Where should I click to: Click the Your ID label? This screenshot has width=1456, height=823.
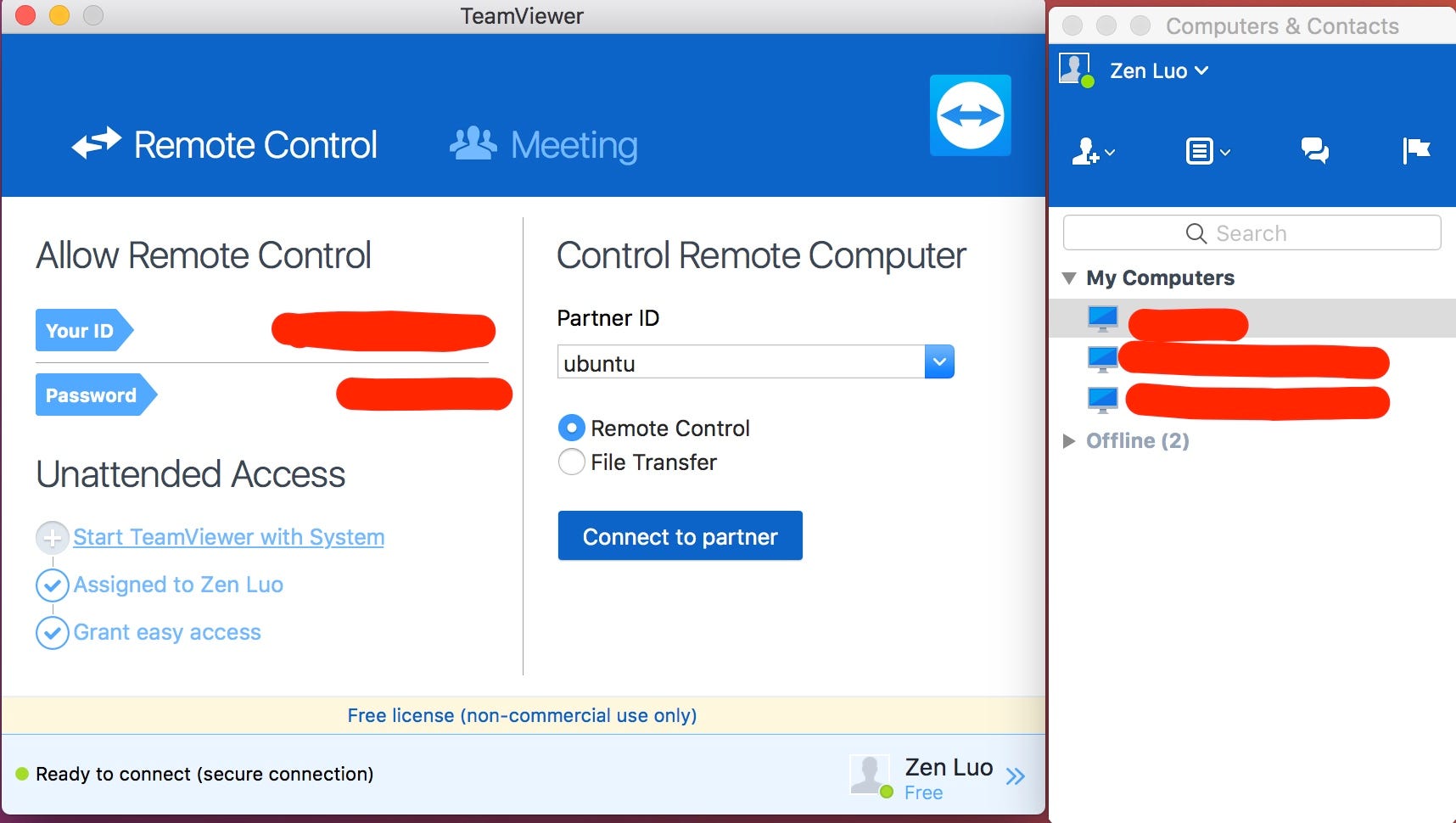pyautogui.click(x=84, y=330)
